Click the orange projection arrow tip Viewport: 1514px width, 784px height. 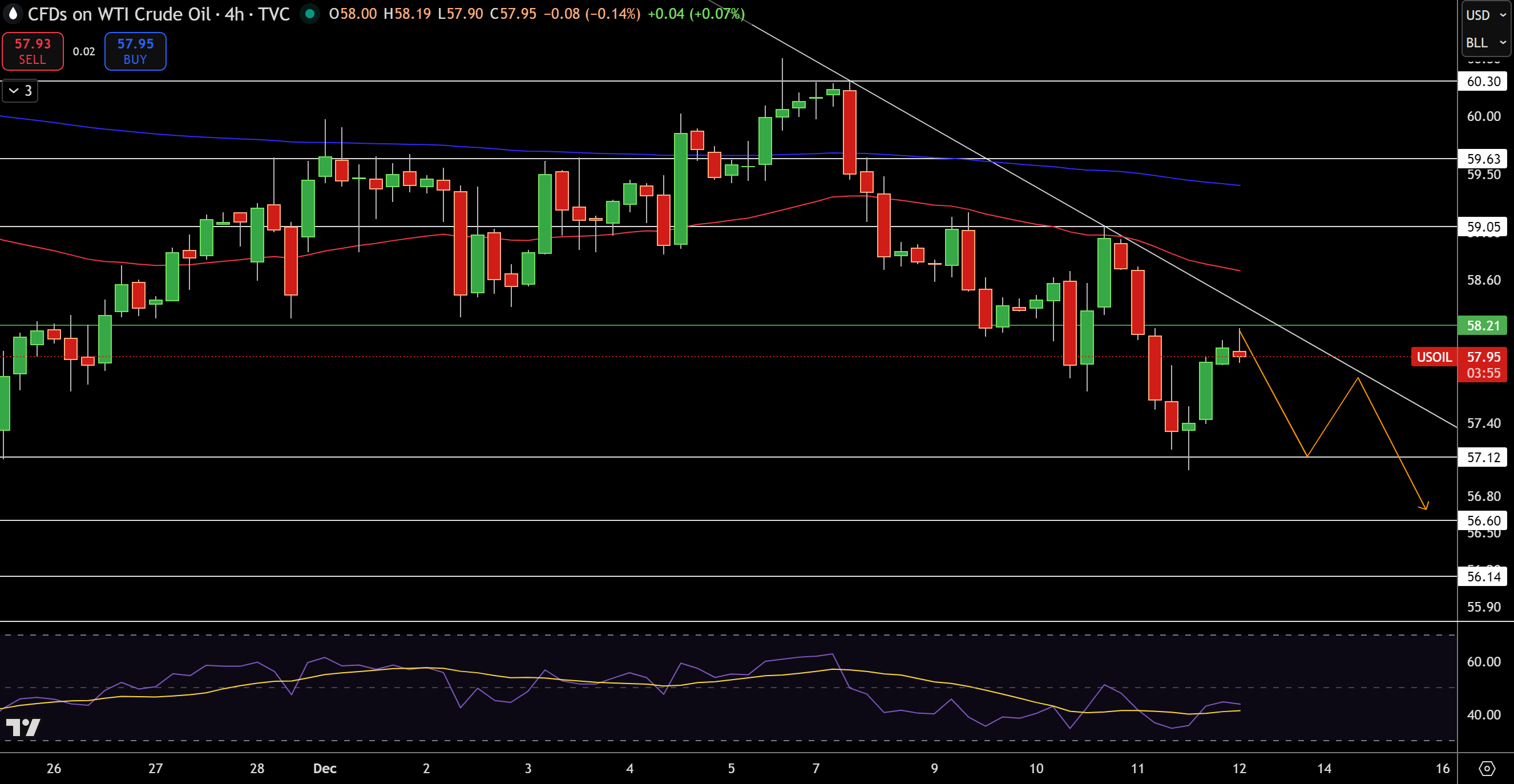1424,507
